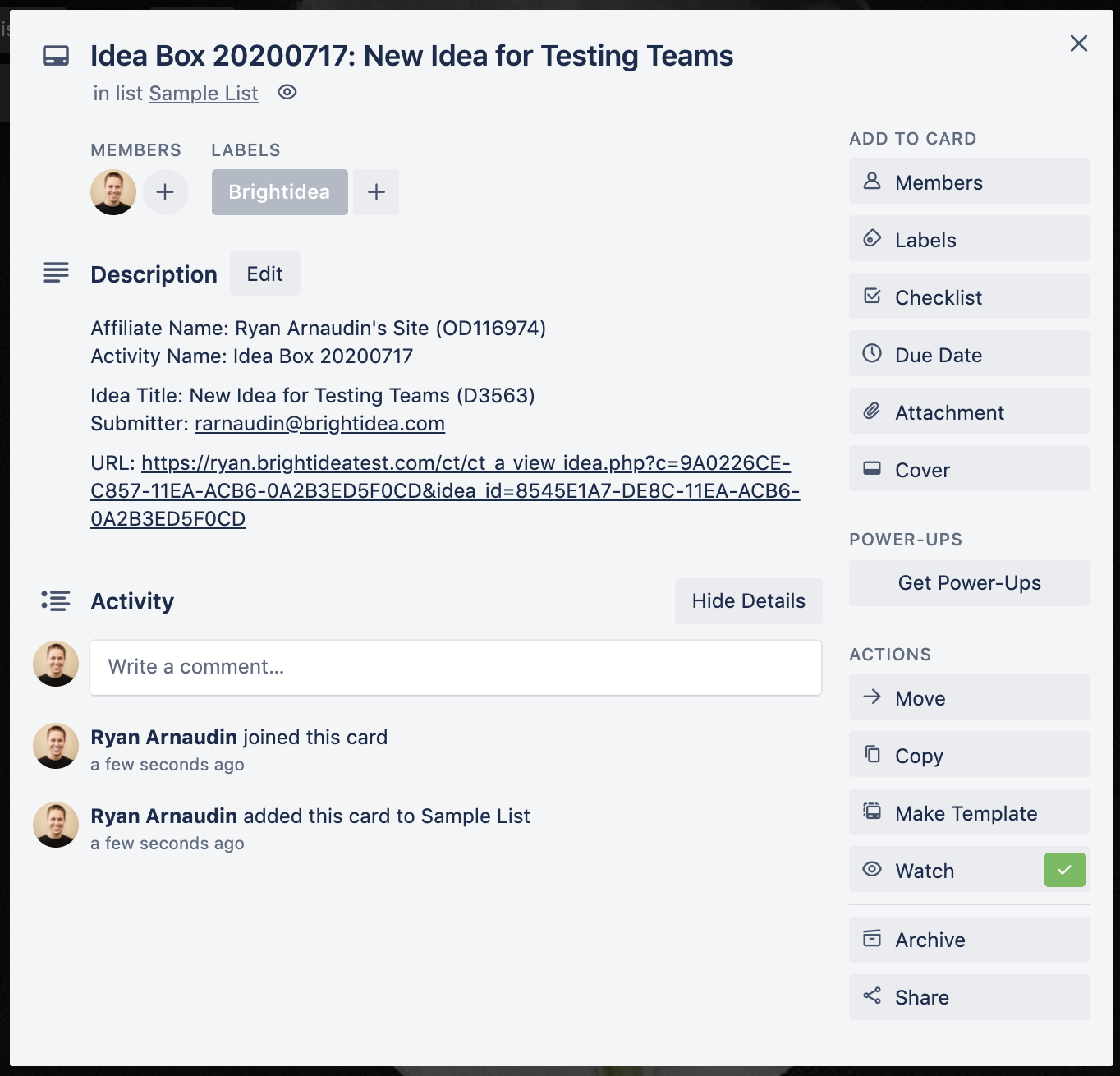Set a Due Date on card
The height and width of the screenshot is (1076, 1120).
pyautogui.click(x=970, y=355)
